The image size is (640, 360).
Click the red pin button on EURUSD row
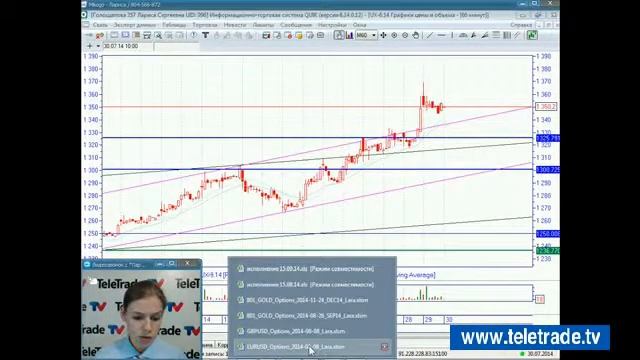pos(384,347)
